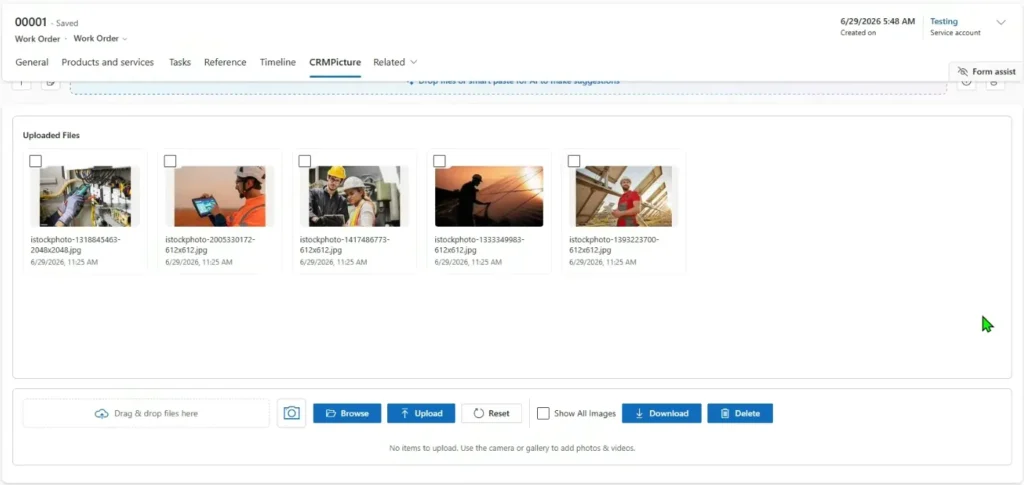
Task: Select checkbox for istockphoto-1333349983 image
Action: tap(440, 161)
